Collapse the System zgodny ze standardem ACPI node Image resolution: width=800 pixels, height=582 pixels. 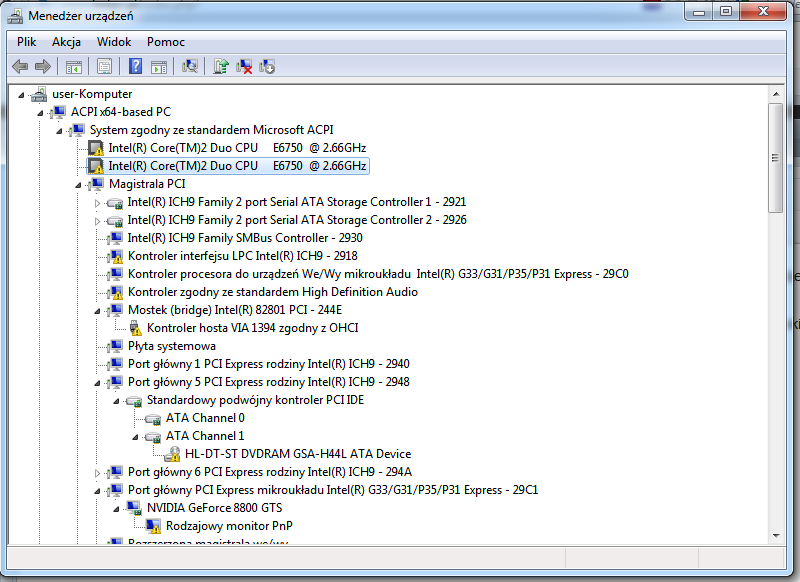tap(59, 131)
